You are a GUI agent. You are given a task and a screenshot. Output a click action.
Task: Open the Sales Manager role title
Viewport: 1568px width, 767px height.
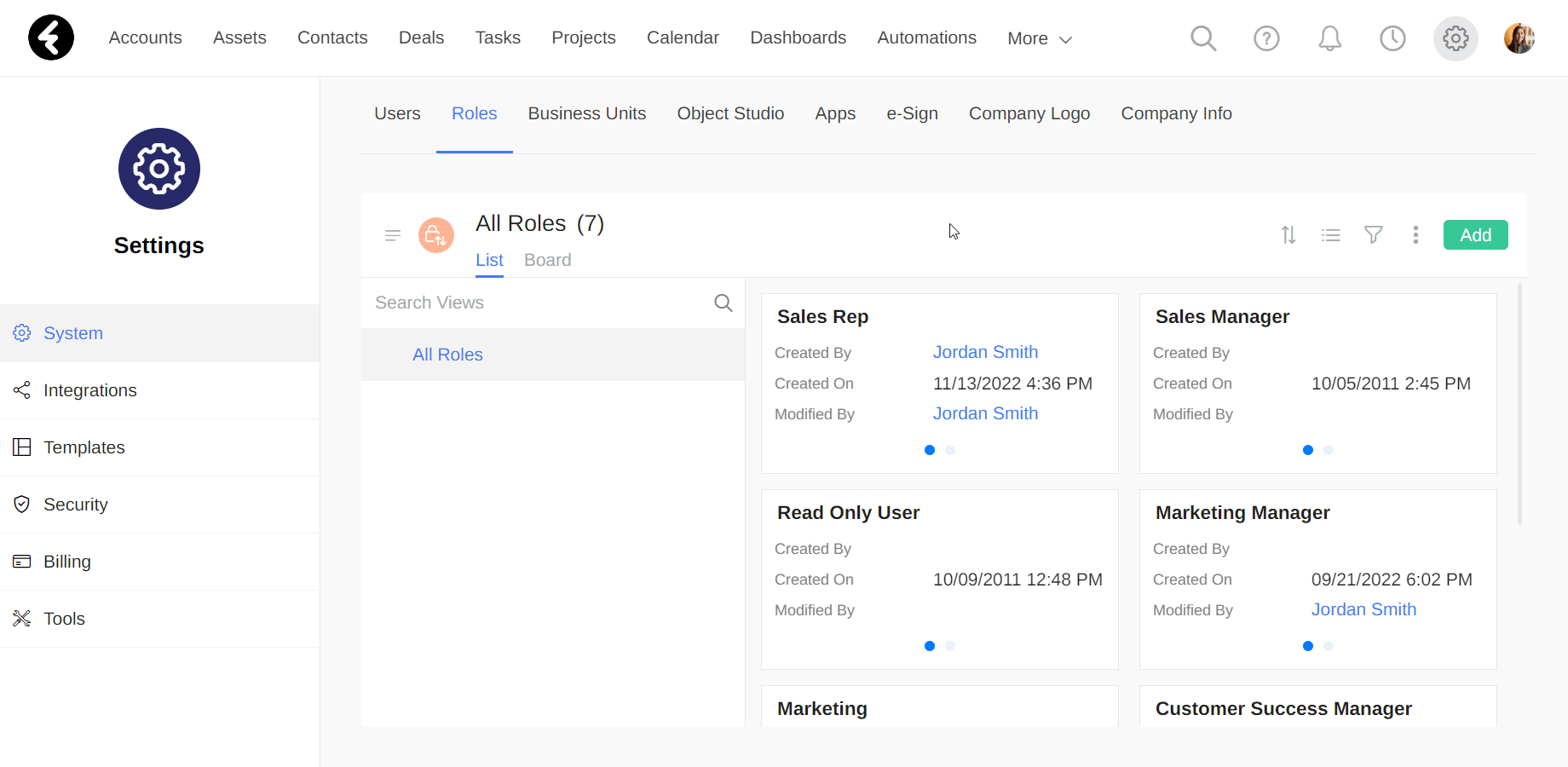pyautogui.click(x=1222, y=316)
